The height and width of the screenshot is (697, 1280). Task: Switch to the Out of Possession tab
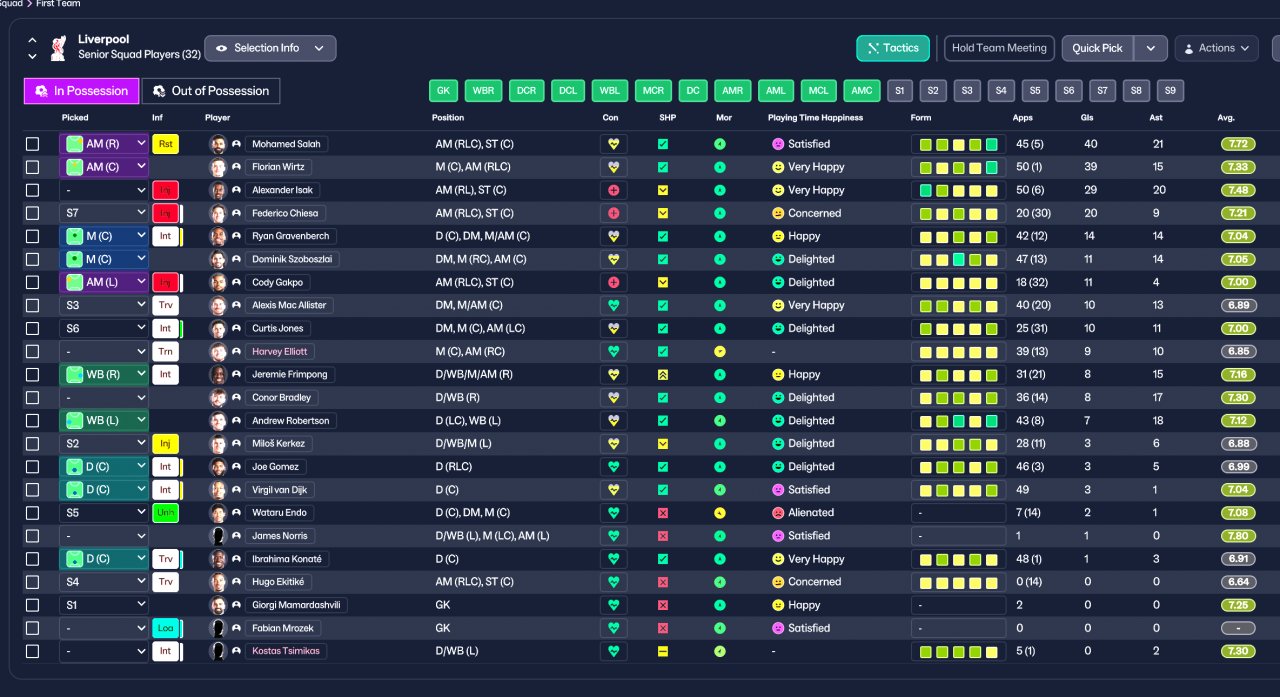tap(211, 91)
